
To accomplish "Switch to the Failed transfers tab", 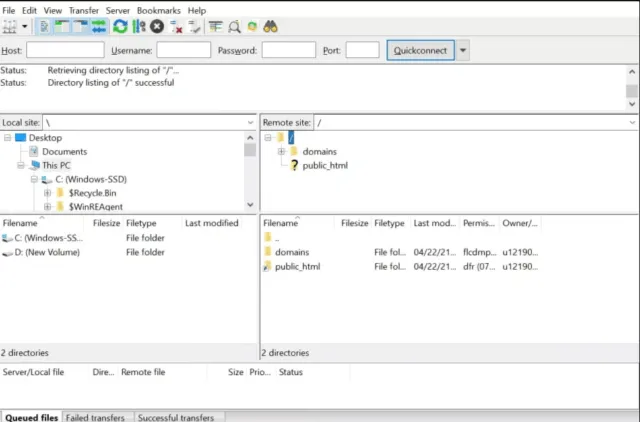I will (96, 416).
